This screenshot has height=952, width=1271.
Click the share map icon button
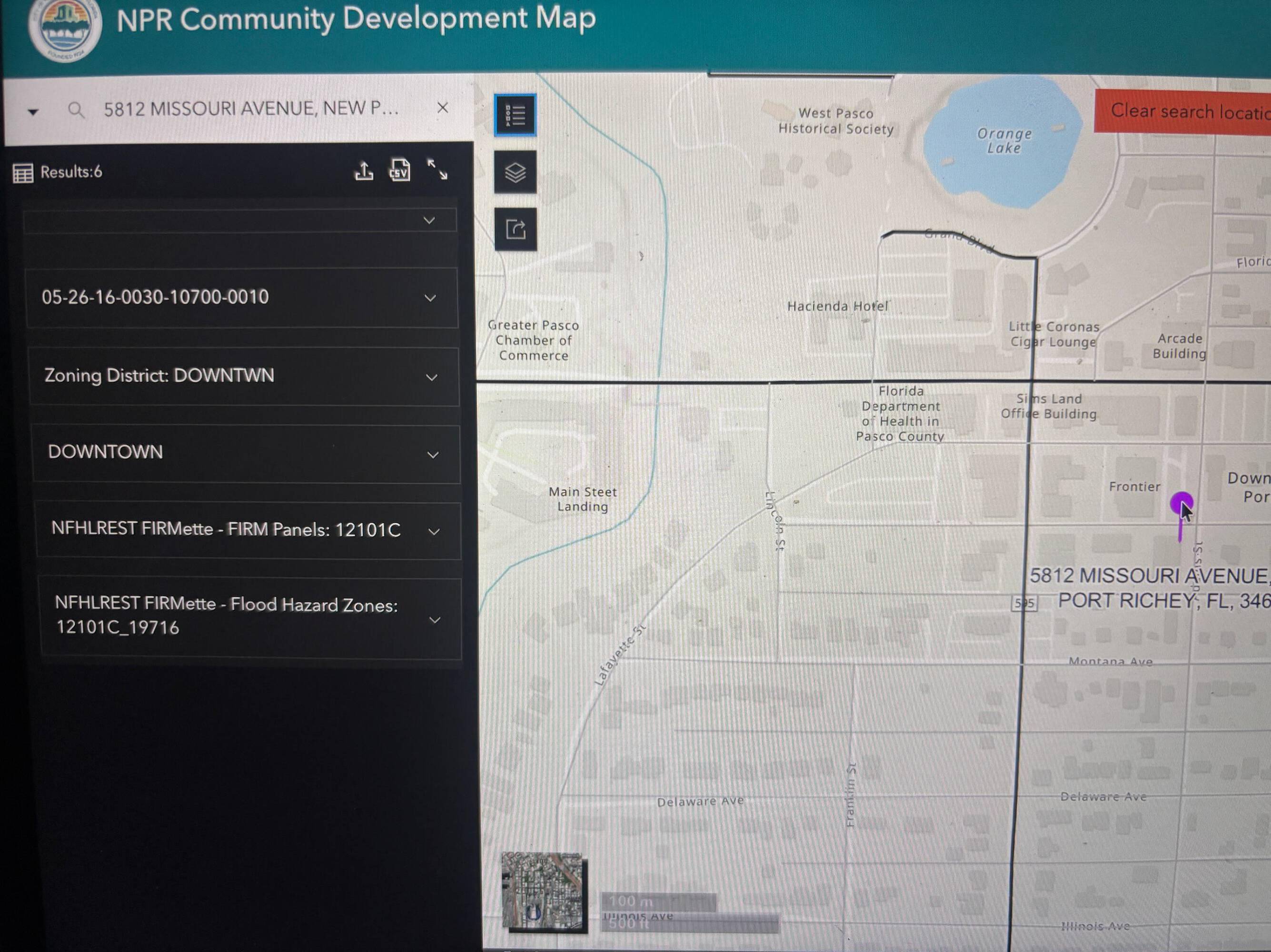(516, 229)
